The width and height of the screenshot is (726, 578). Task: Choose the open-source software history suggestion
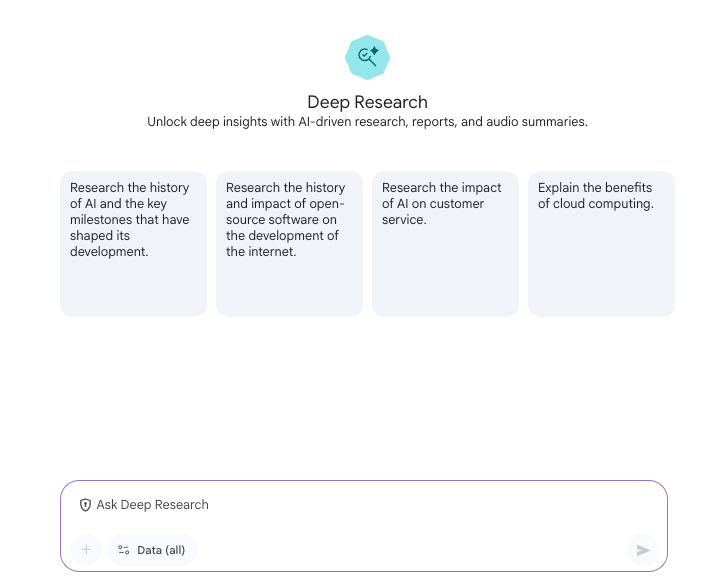tap(289, 220)
